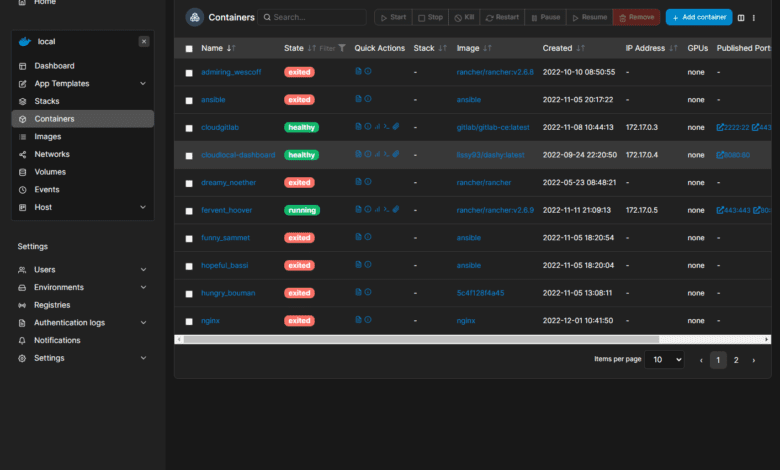Screen dimensions: 780x470
Task: Check the cloudgitlab row checkbox
Action: [189, 128]
